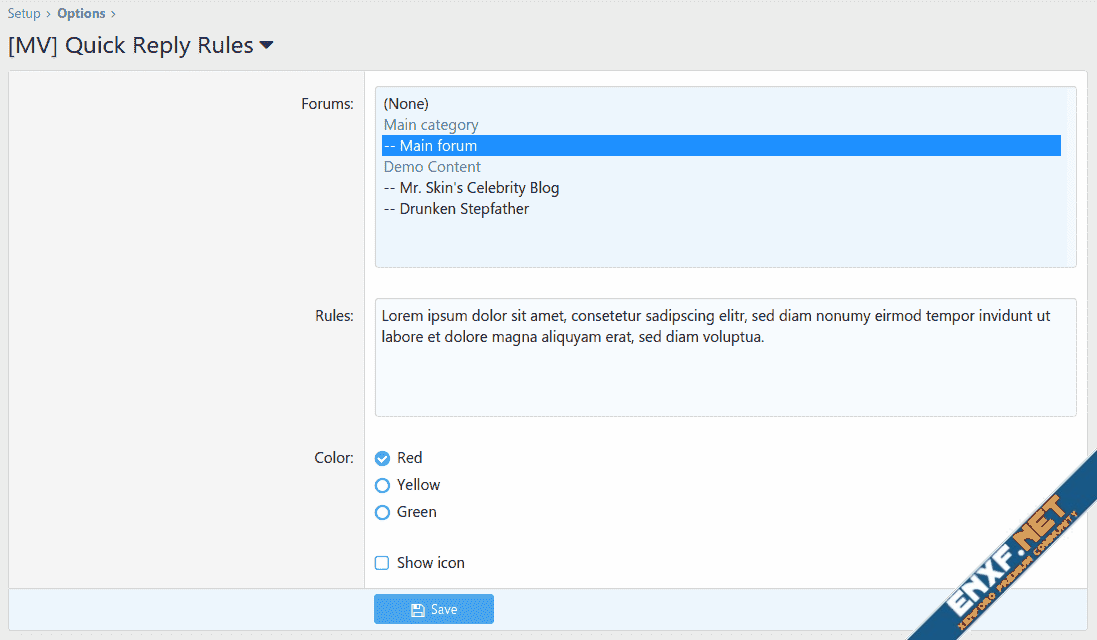Select the Drunken Stepfather forum entry
This screenshot has width=1097, height=640.
coord(456,209)
